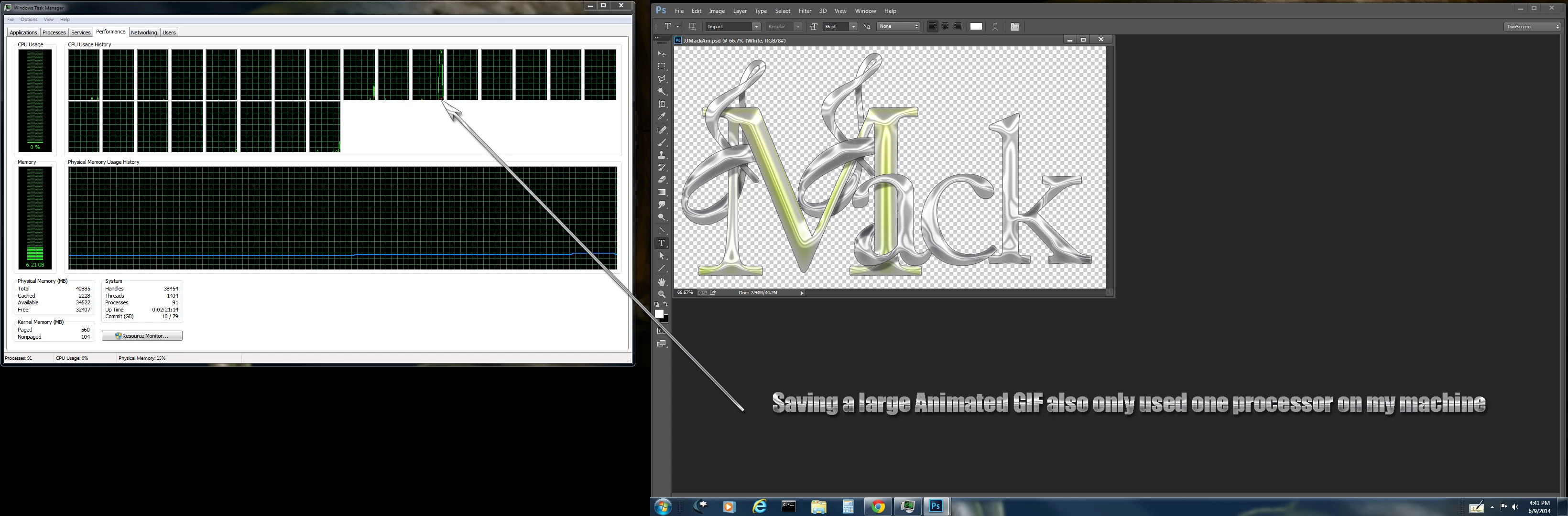Toggle text orientation button
The height and width of the screenshot is (516, 1568).
[692, 27]
